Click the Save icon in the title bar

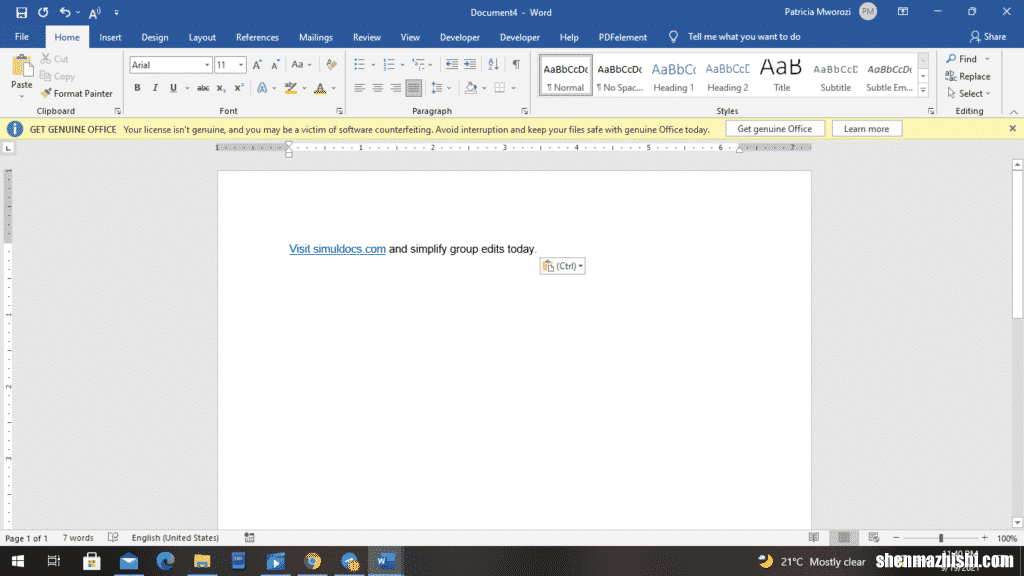click(x=21, y=12)
